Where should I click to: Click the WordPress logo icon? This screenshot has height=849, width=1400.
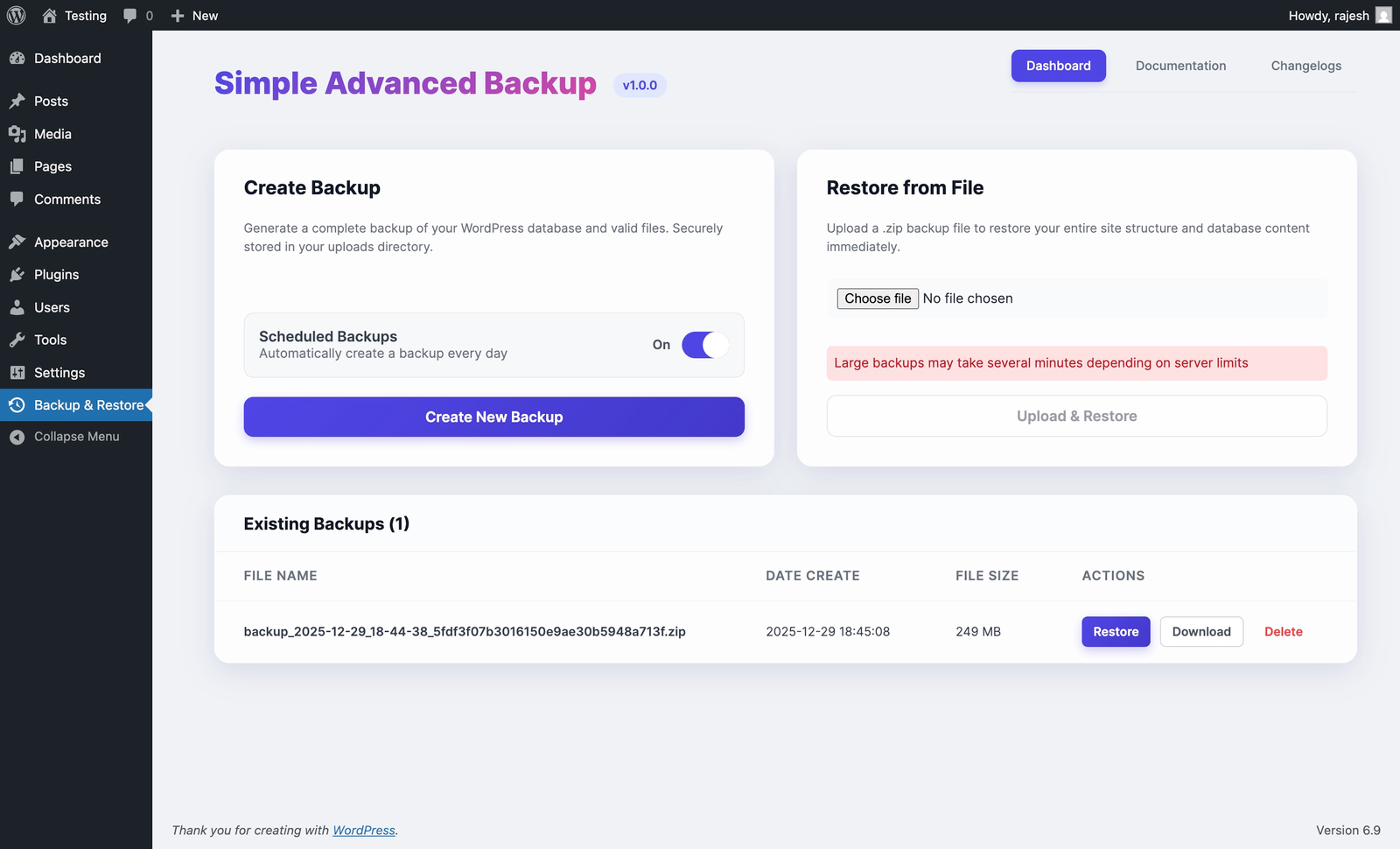click(17, 16)
